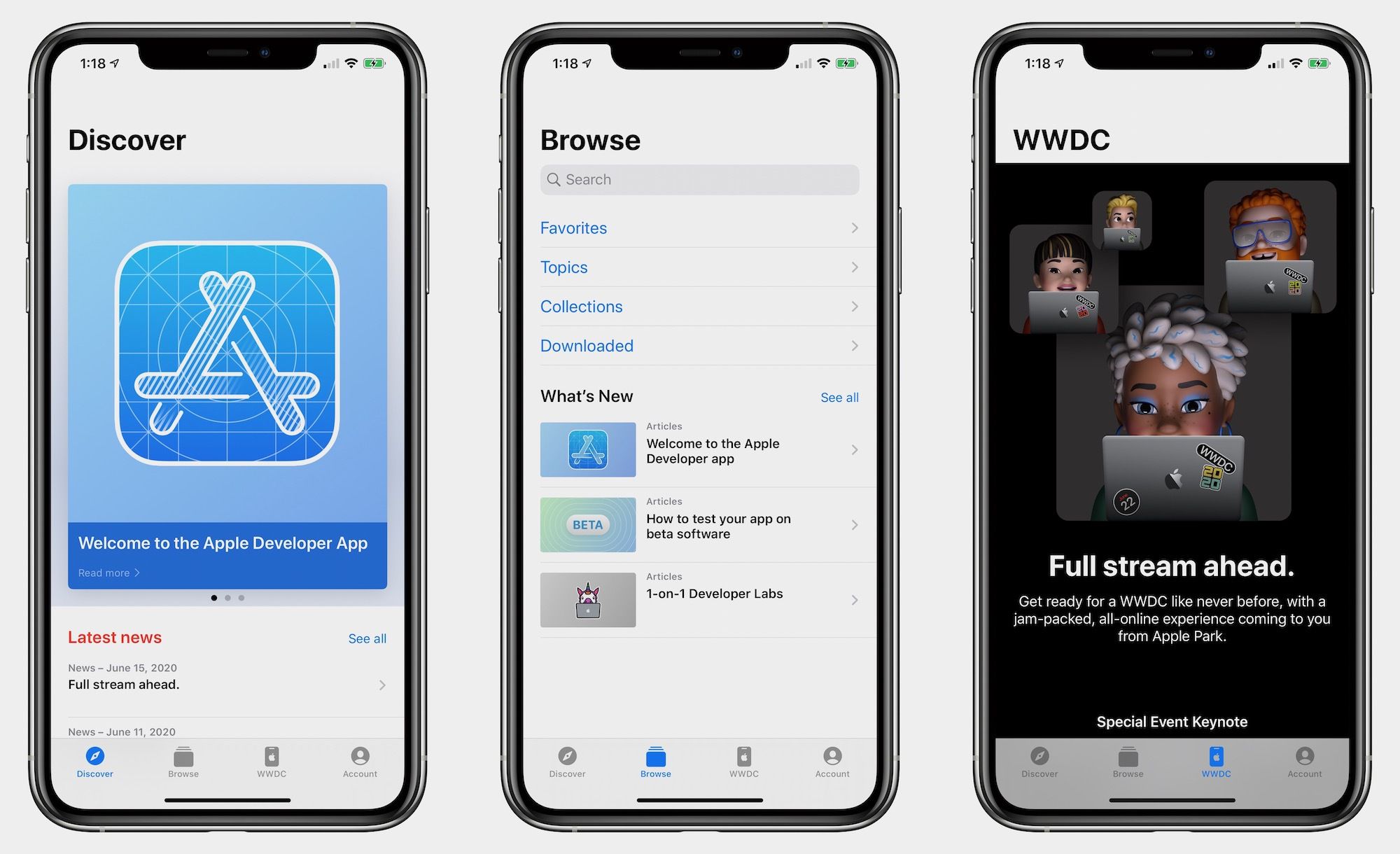Tap the BETA article icon

pos(591,523)
